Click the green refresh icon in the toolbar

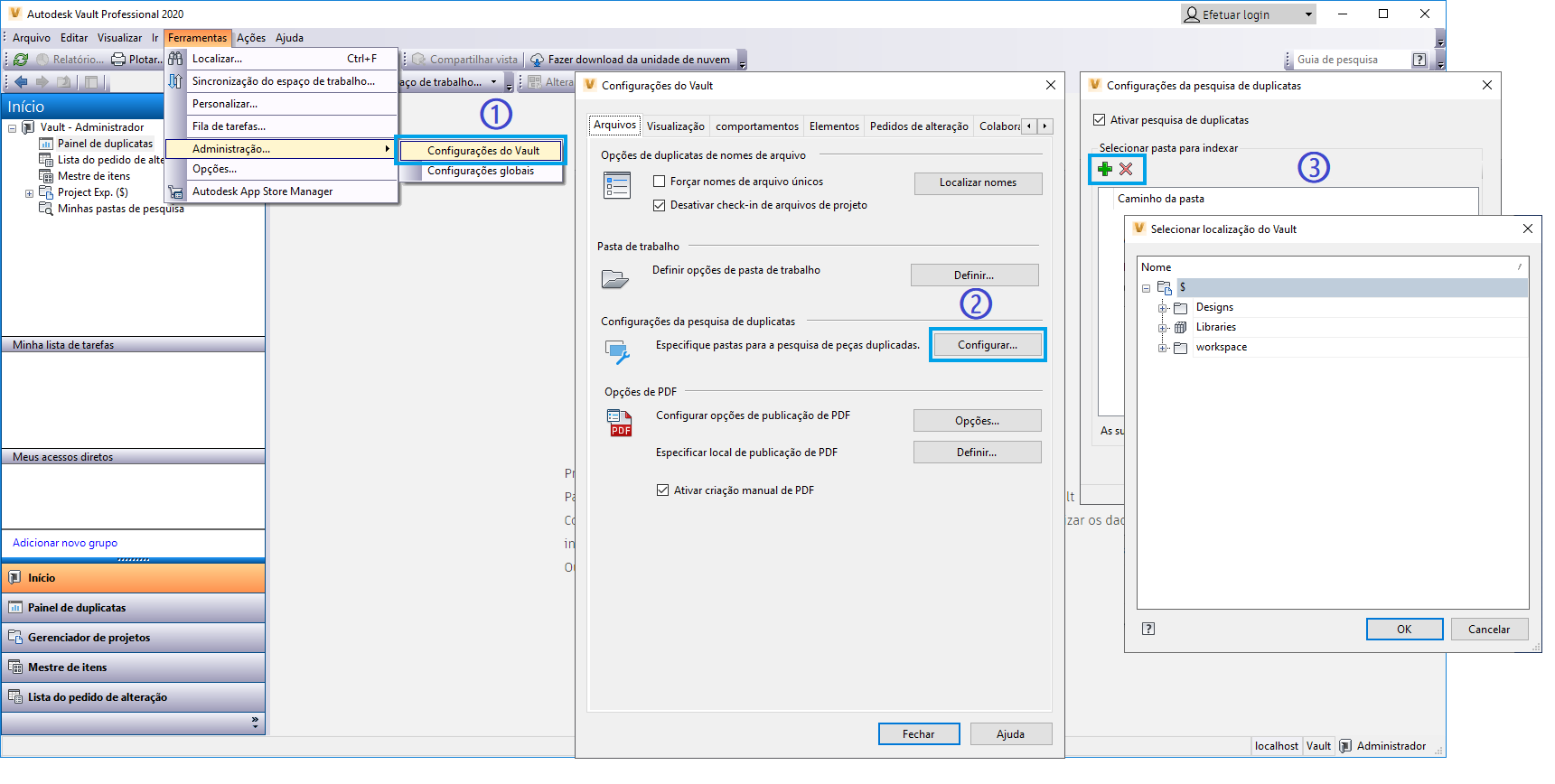click(x=21, y=60)
